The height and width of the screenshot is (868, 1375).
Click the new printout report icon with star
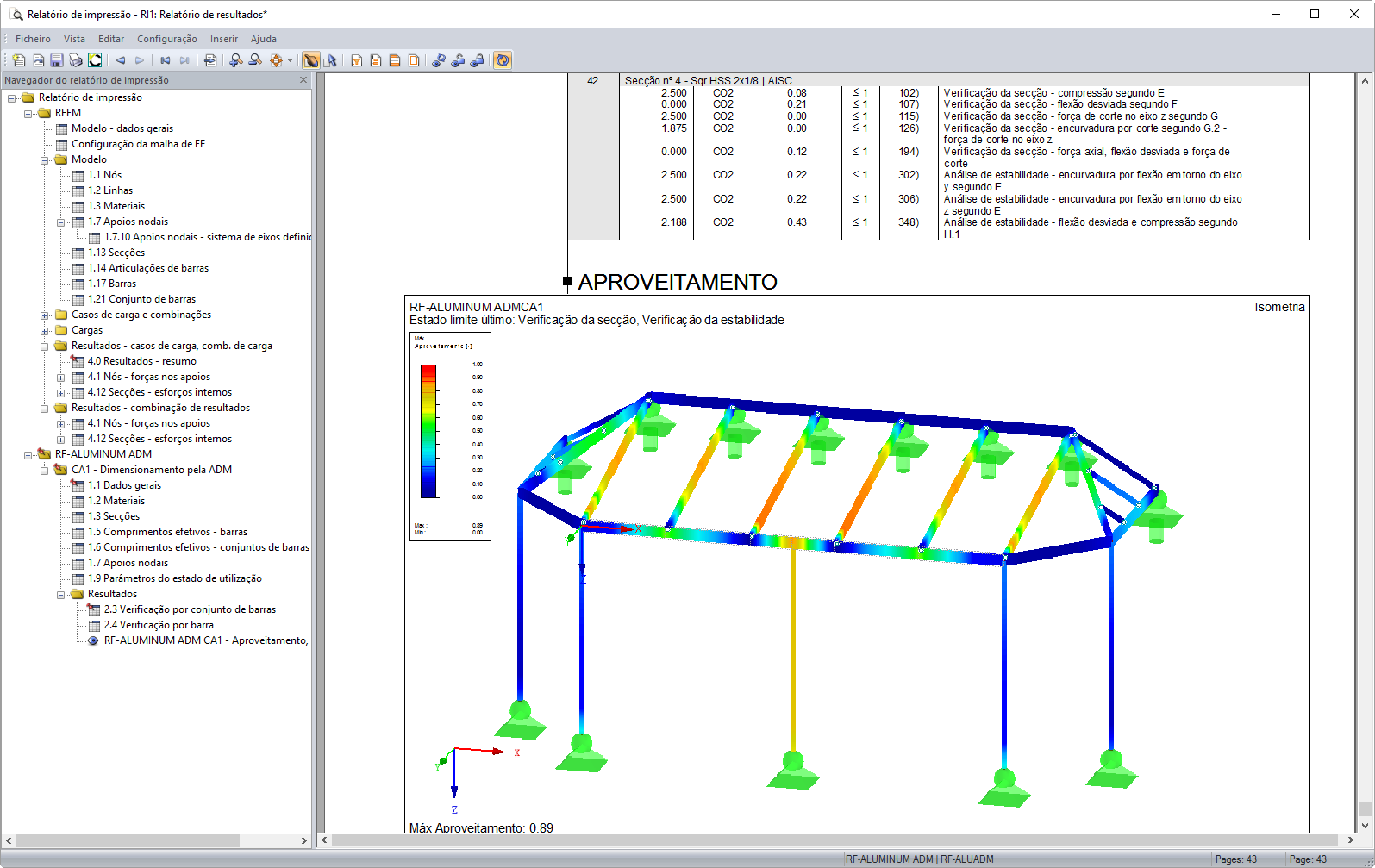tap(19, 60)
